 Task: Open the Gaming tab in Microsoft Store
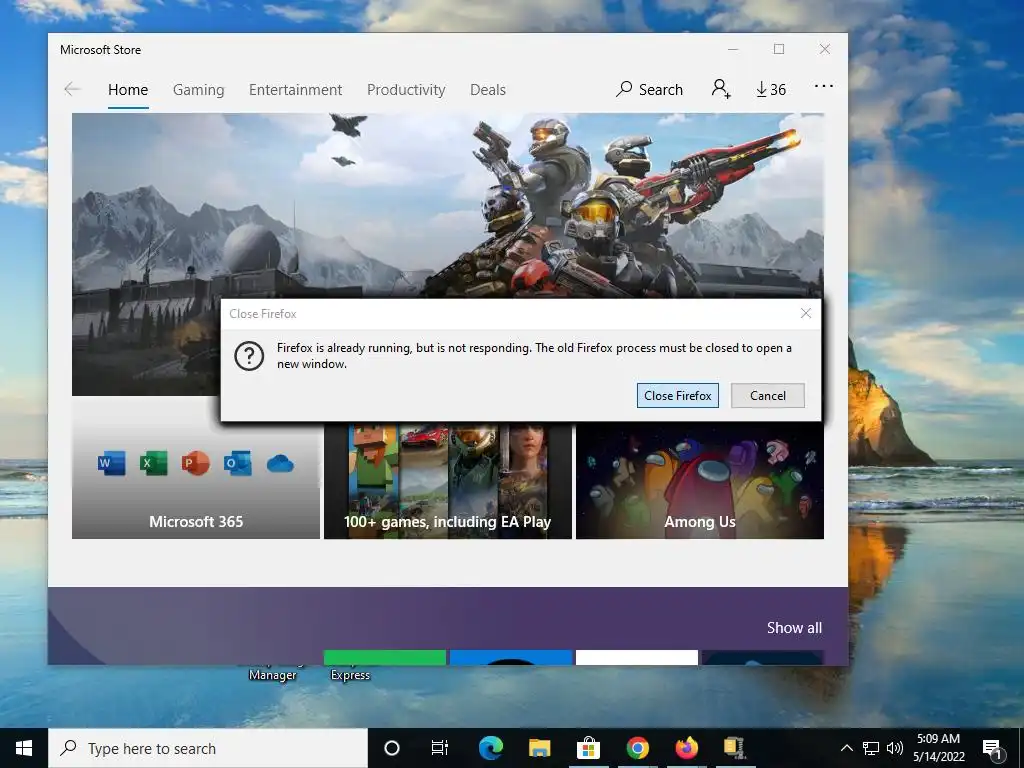coord(199,89)
